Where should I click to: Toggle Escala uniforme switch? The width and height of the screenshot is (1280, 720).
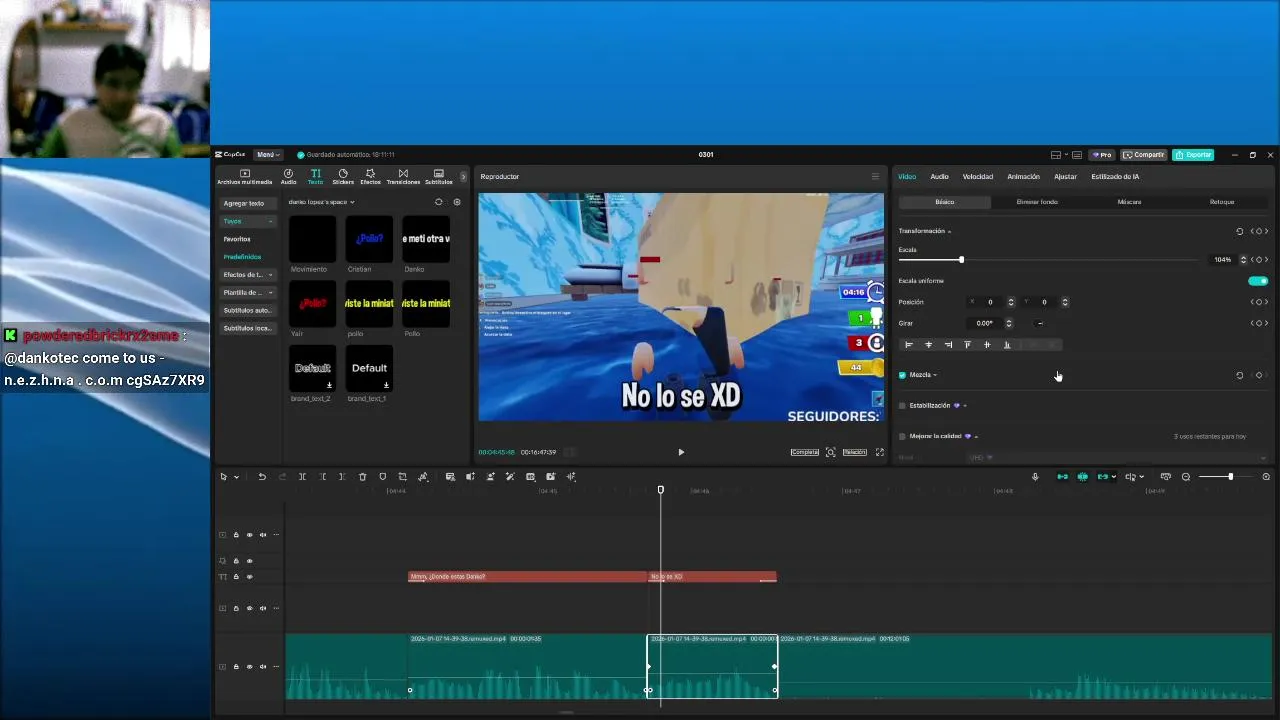(x=1258, y=281)
